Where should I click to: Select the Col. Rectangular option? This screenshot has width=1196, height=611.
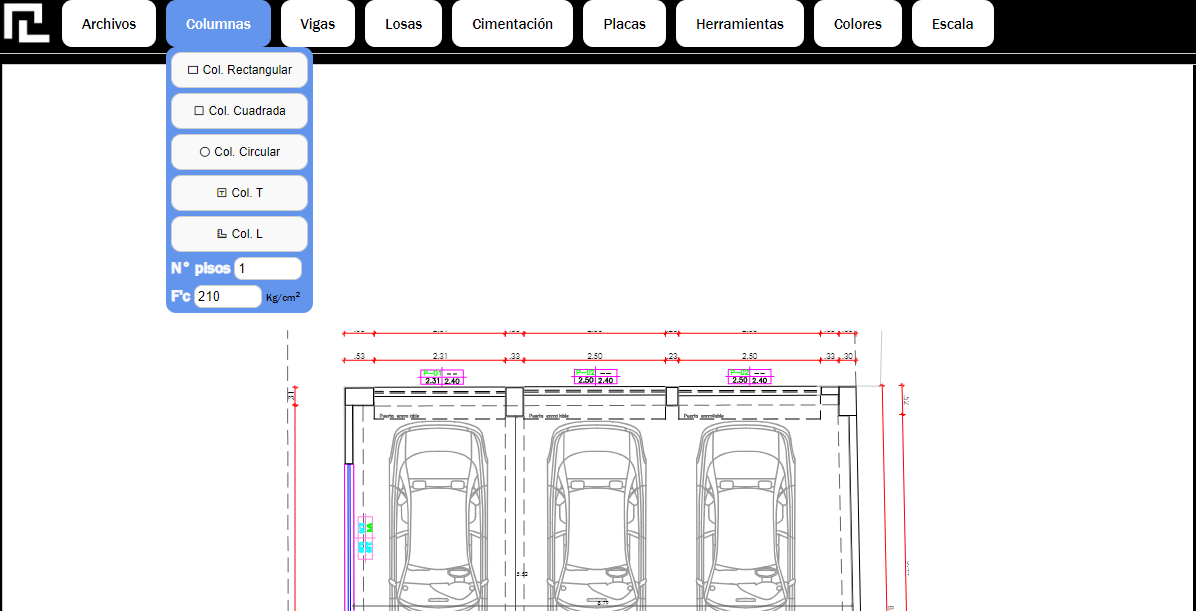pyautogui.click(x=240, y=69)
